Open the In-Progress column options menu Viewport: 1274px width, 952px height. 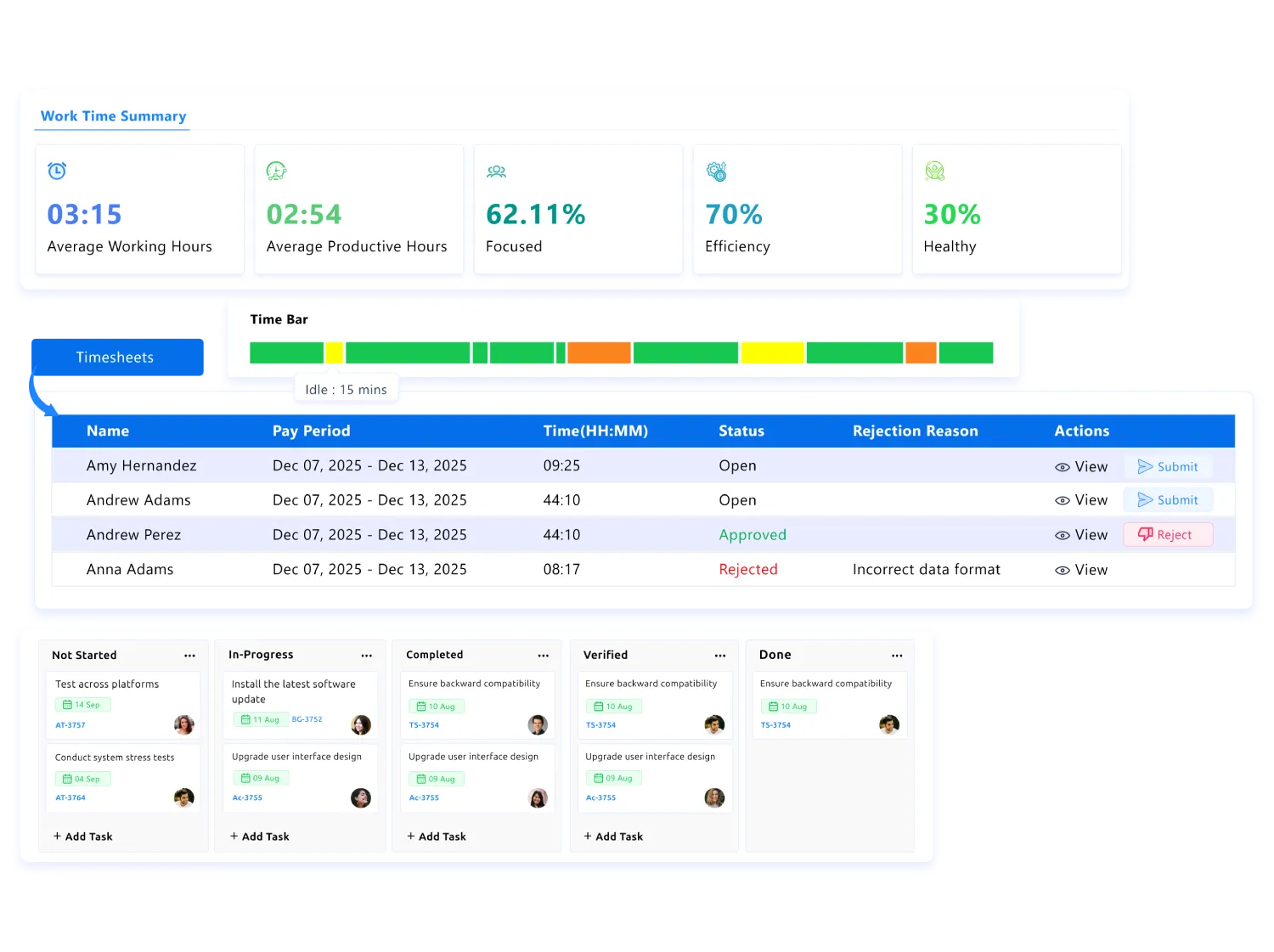tap(367, 655)
